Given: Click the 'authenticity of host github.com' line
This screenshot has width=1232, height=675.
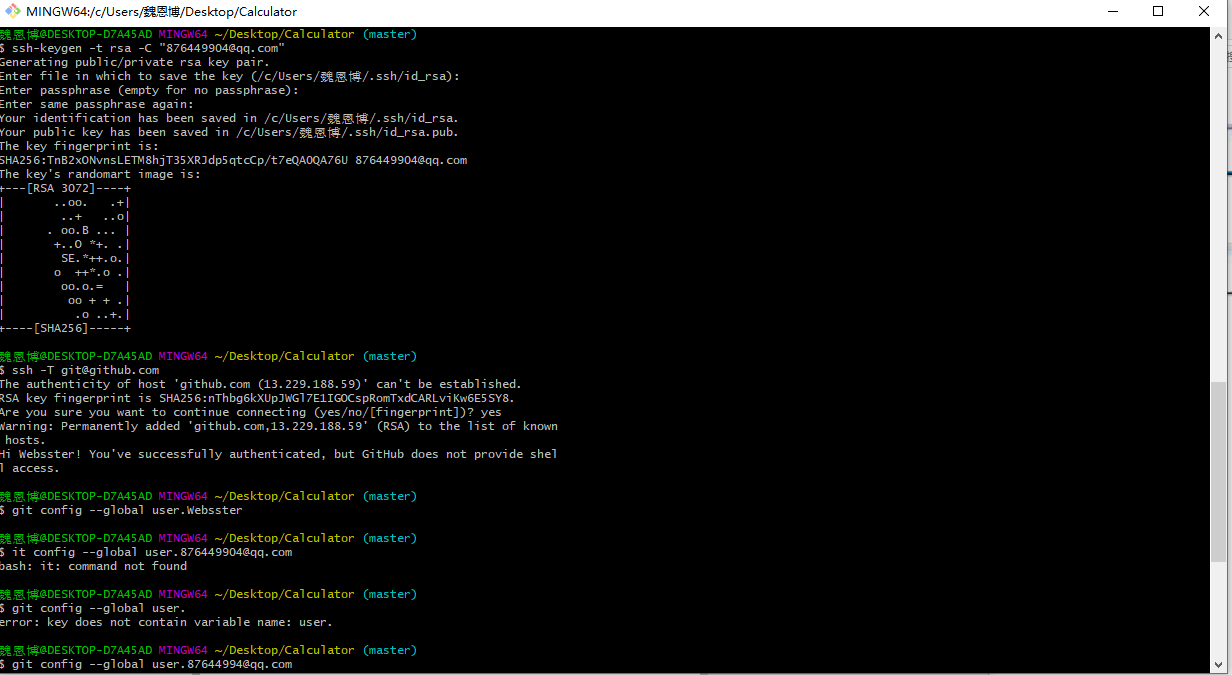Looking at the screenshot, I should (261, 384).
